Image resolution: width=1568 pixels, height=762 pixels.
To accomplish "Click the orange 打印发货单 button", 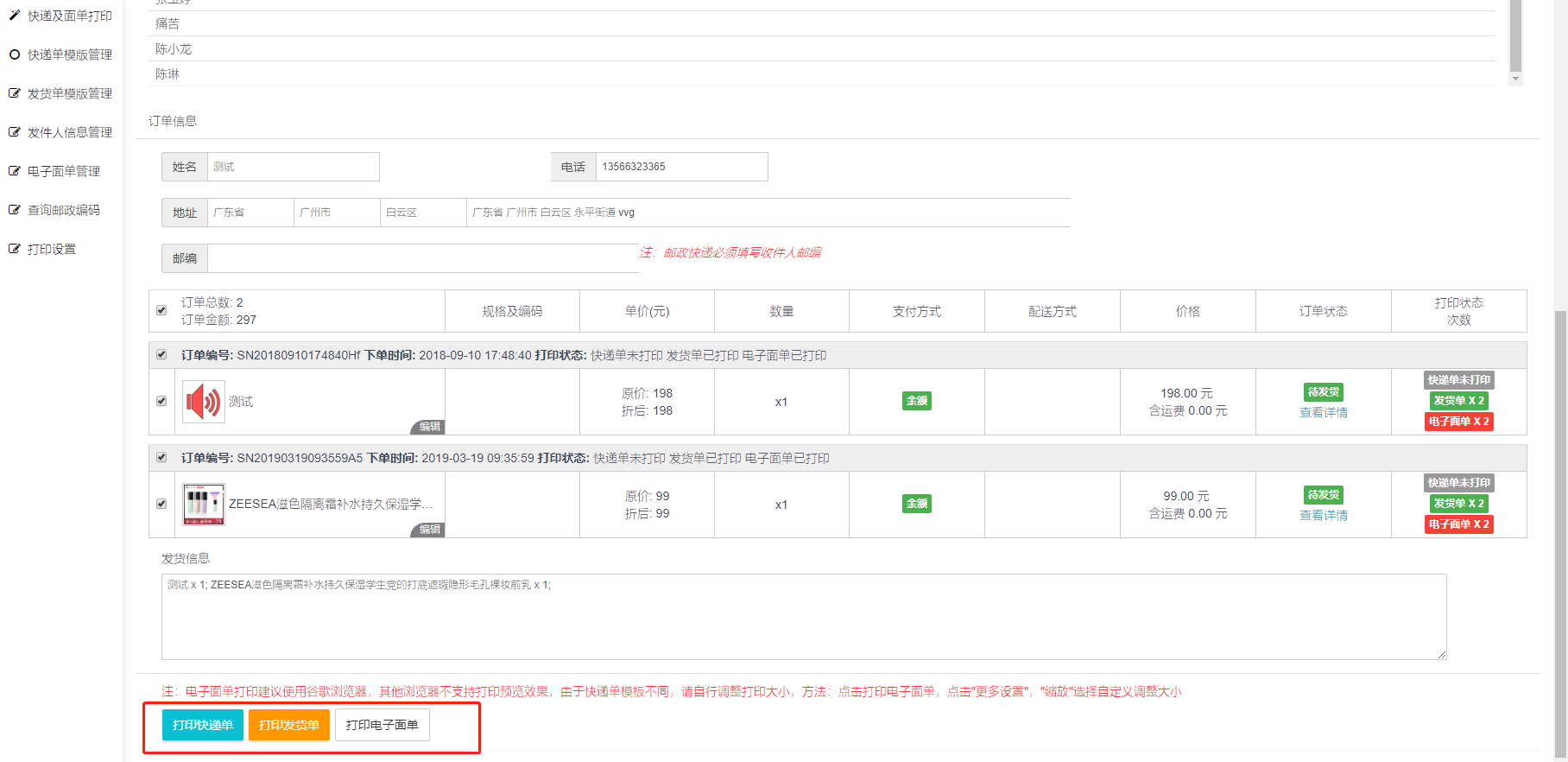I will pos(289,725).
